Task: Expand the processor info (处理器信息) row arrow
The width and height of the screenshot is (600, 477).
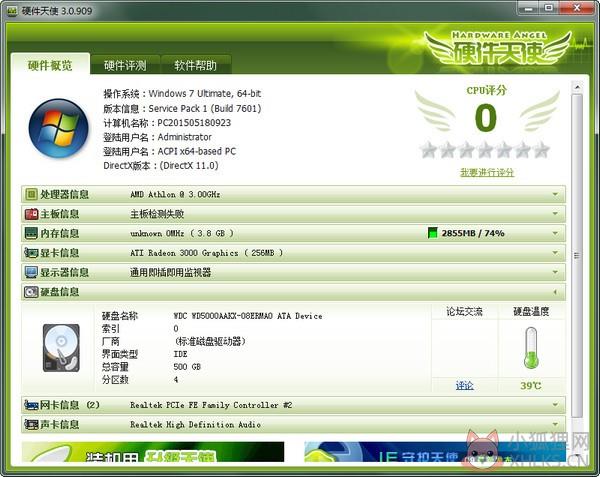Action: [555, 194]
